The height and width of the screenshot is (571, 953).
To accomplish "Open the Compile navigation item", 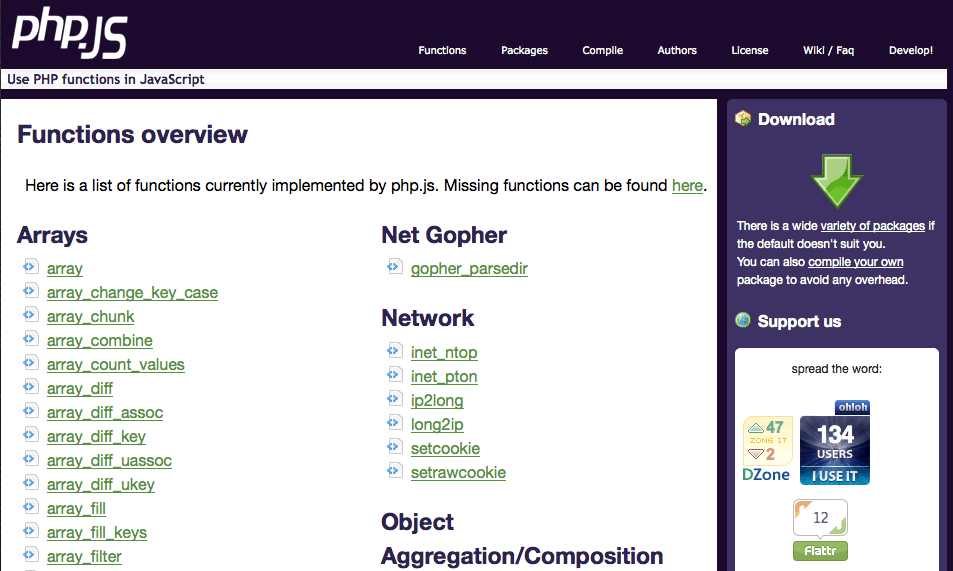I will coord(602,50).
